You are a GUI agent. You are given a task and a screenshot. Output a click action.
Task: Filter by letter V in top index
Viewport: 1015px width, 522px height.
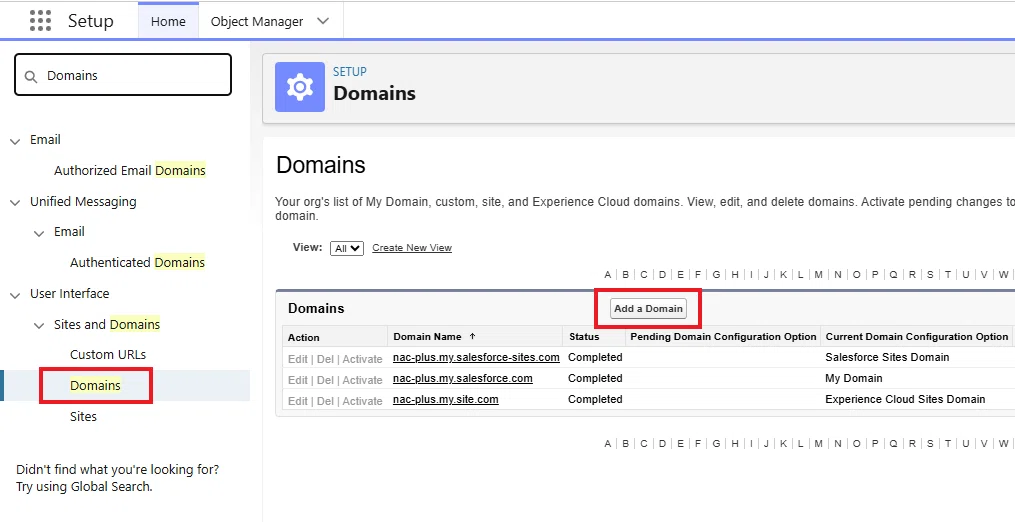(984, 275)
